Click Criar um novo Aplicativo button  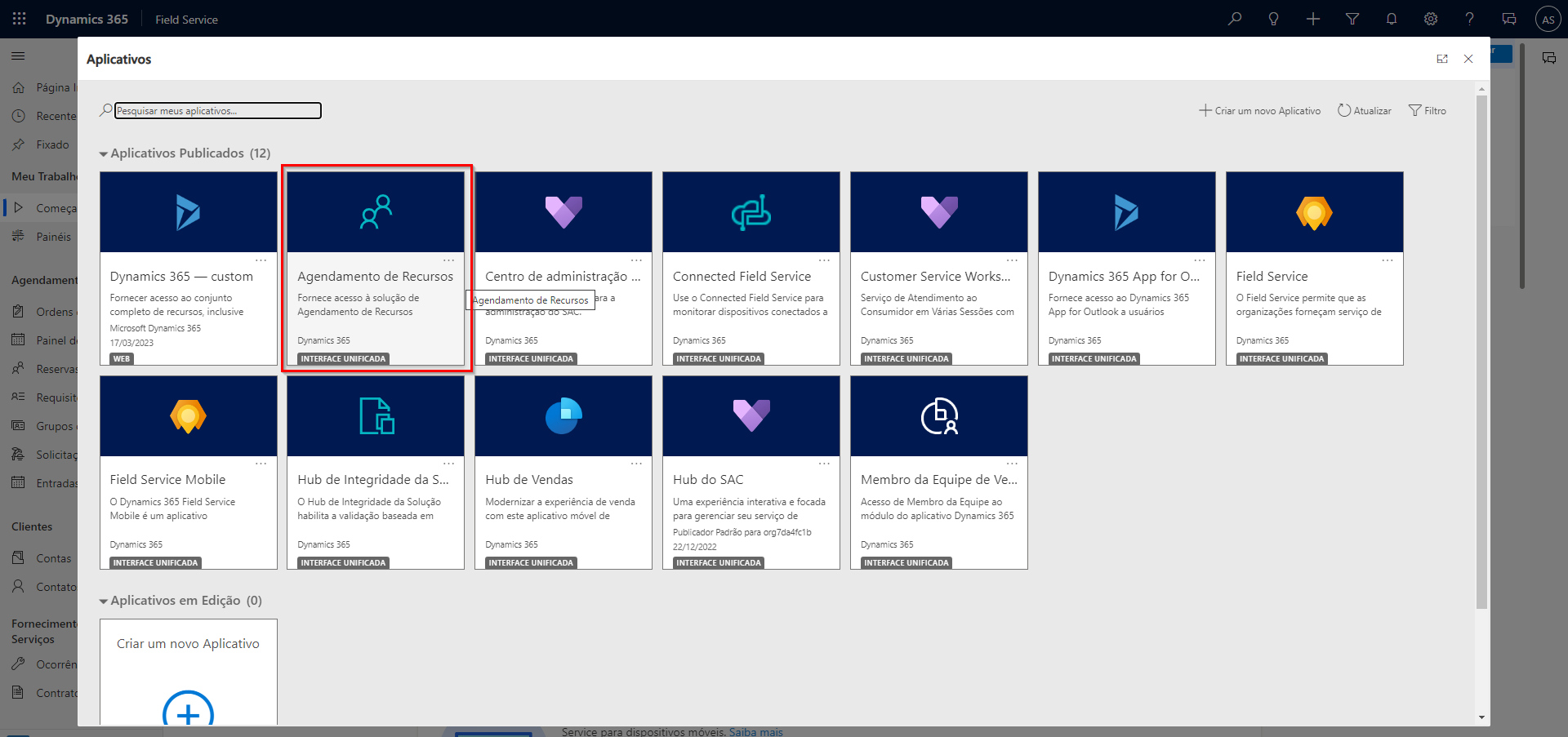[x=1259, y=110]
